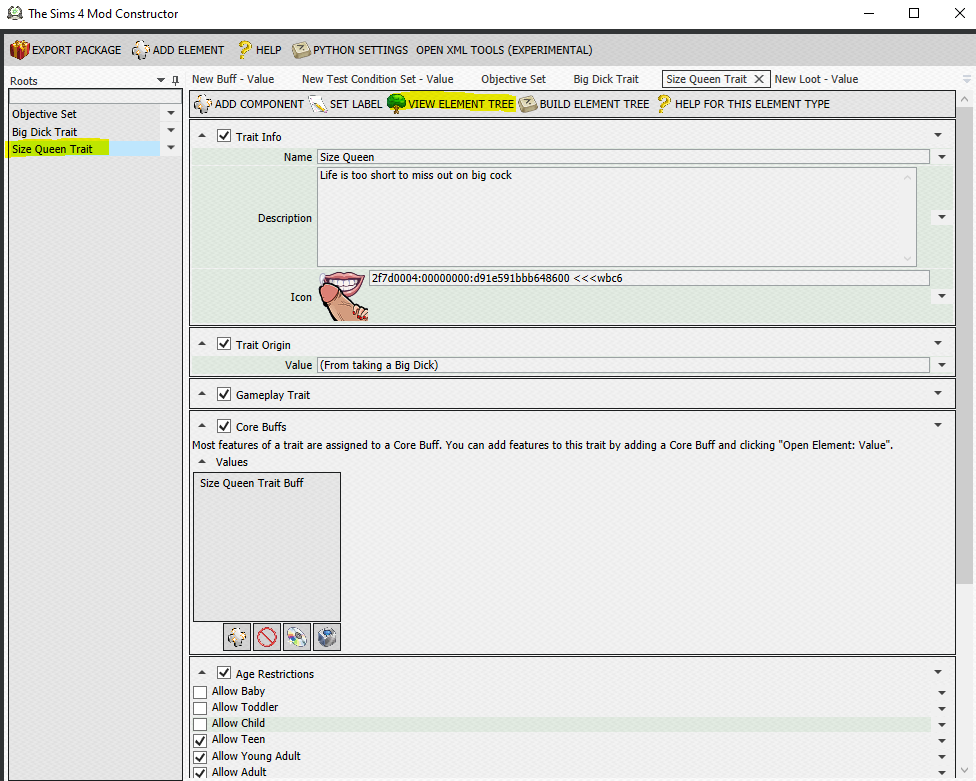Viewport: 976px width, 781px height.
Task: Click the Build Element Tree icon
Action: pos(528,104)
